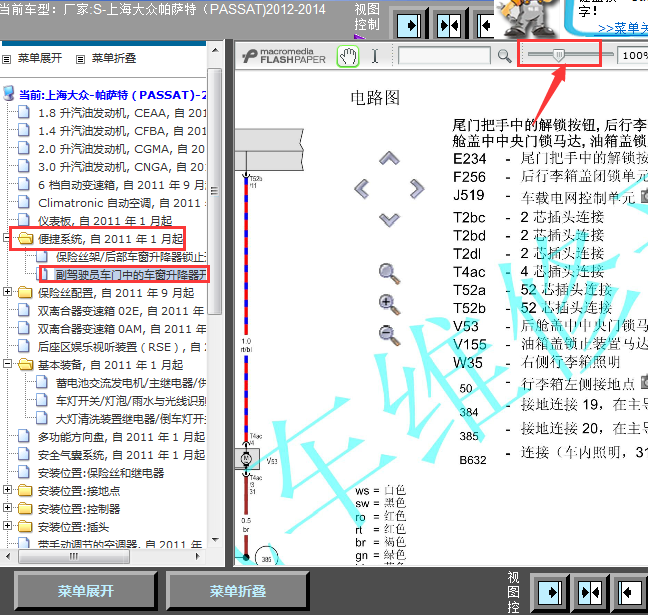The height and width of the screenshot is (615, 648).
Task: Expand the 安装位置:接地点 folder
Action: [7, 490]
